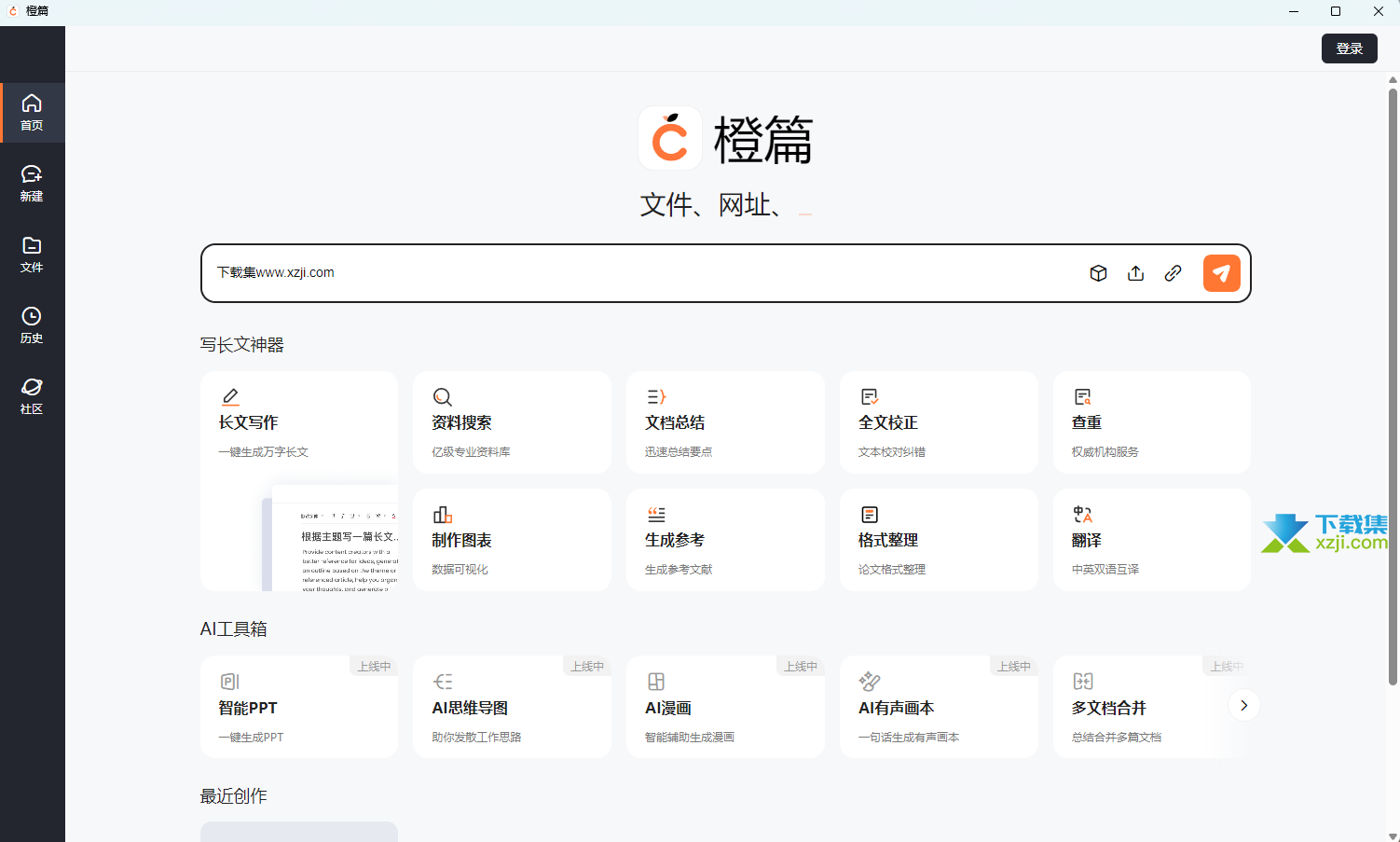Click the 制作图表 chart icon
This screenshot has height=842, width=1400.
point(442,515)
